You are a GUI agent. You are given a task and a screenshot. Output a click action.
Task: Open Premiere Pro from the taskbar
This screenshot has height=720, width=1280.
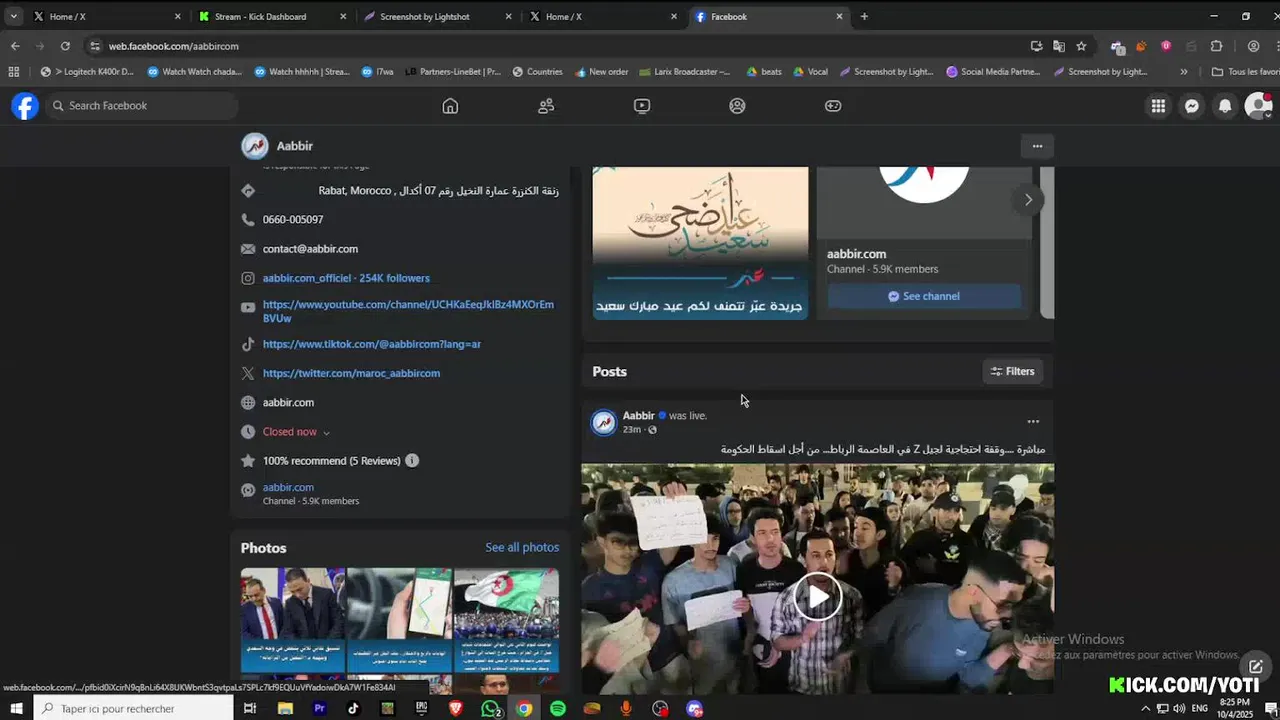tap(319, 709)
